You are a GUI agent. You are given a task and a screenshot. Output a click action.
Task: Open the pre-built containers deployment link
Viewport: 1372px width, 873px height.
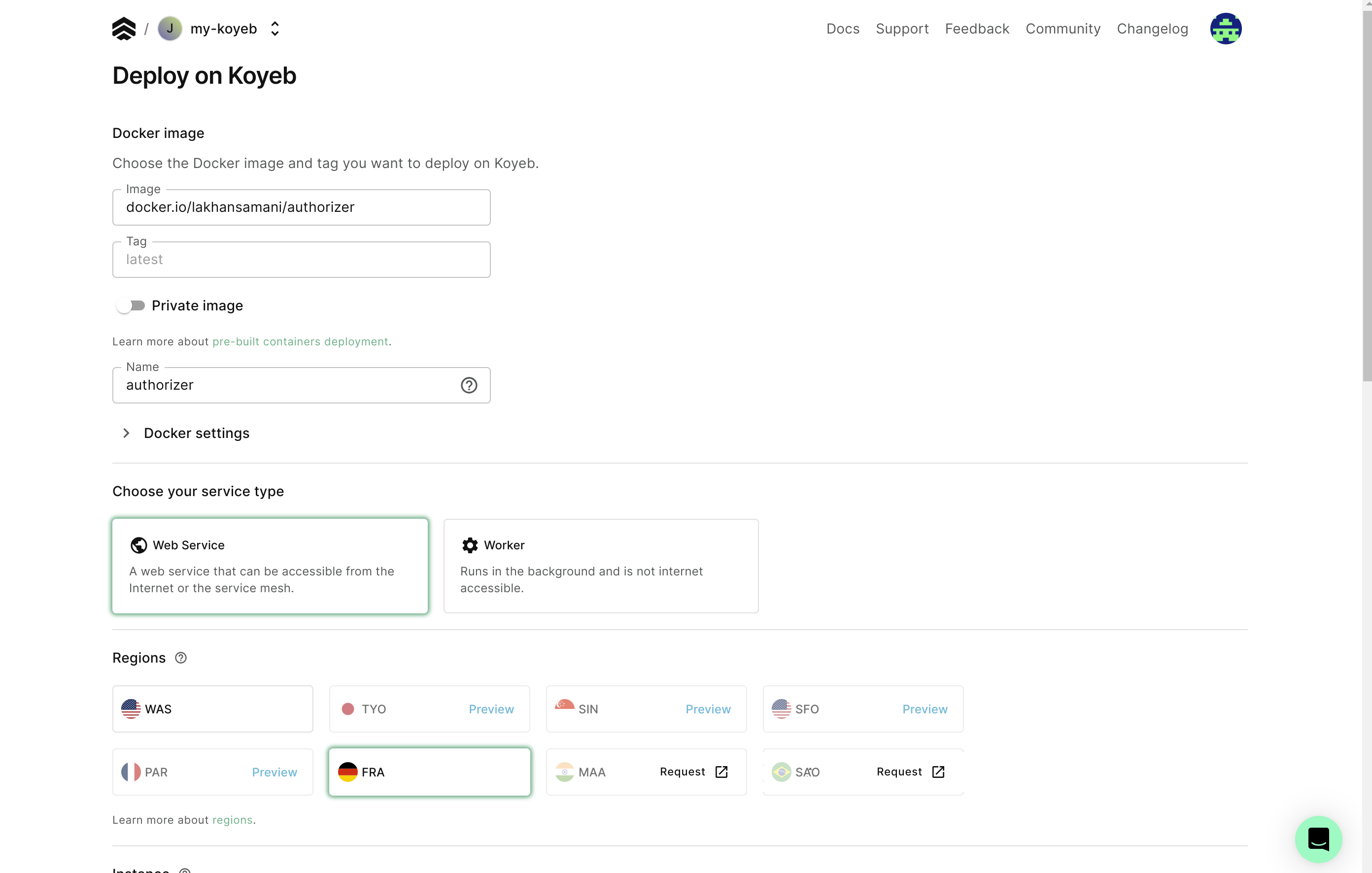pos(300,342)
